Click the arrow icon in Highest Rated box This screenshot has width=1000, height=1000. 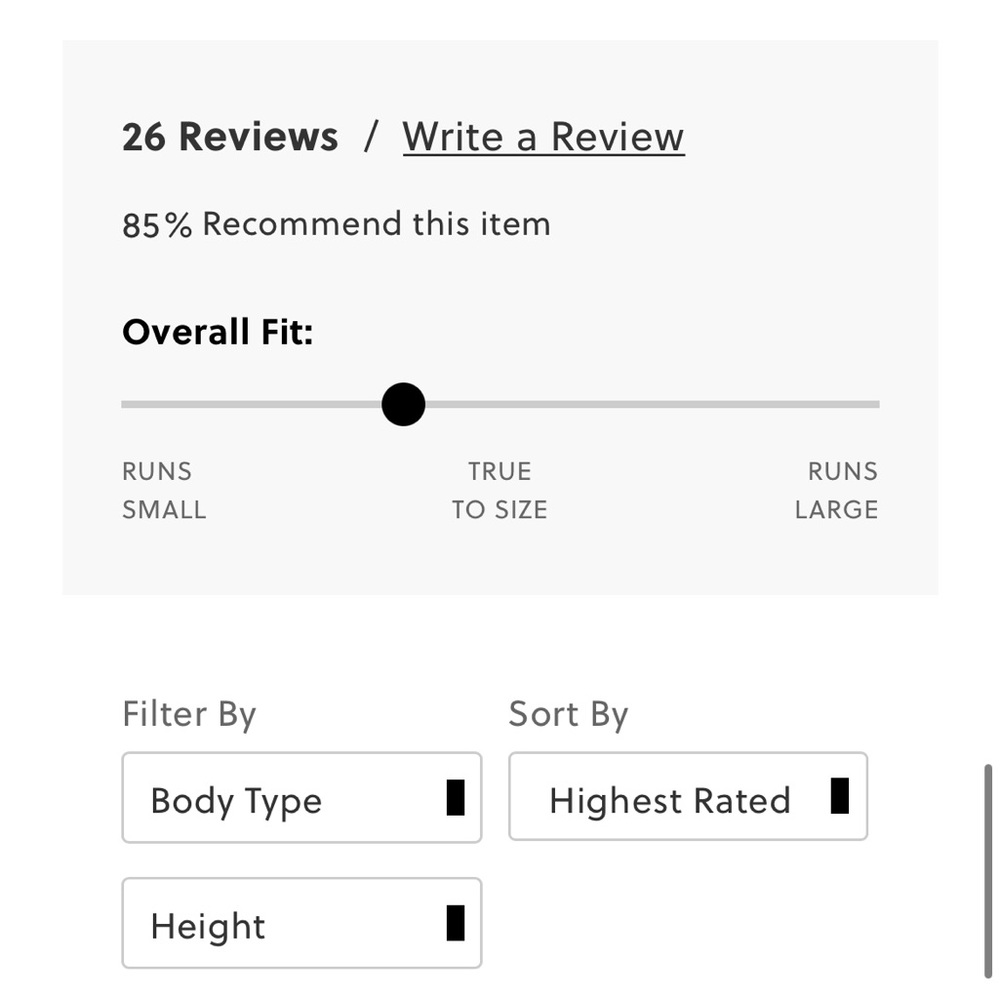[840, 796]
